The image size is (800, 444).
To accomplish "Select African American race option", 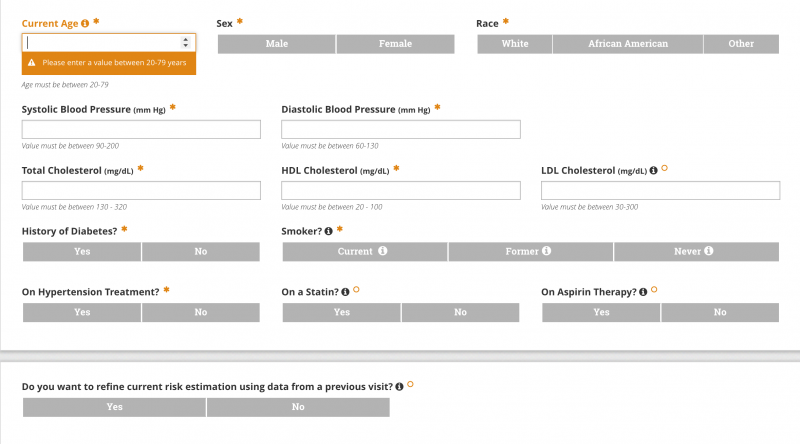I will click(628, 44).
